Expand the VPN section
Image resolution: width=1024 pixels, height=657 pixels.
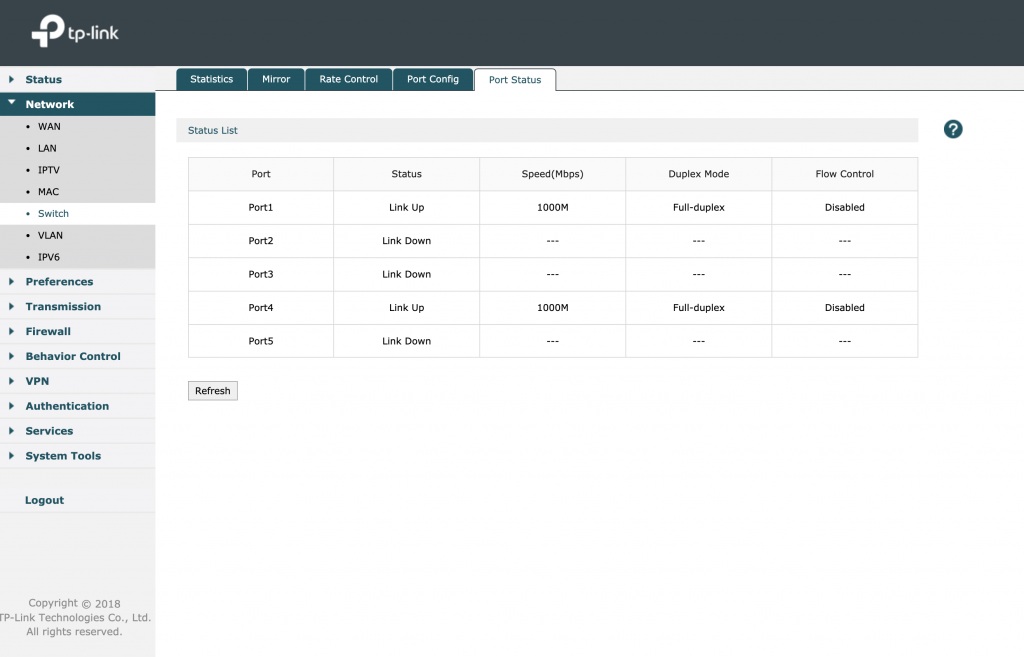(37, 381)
